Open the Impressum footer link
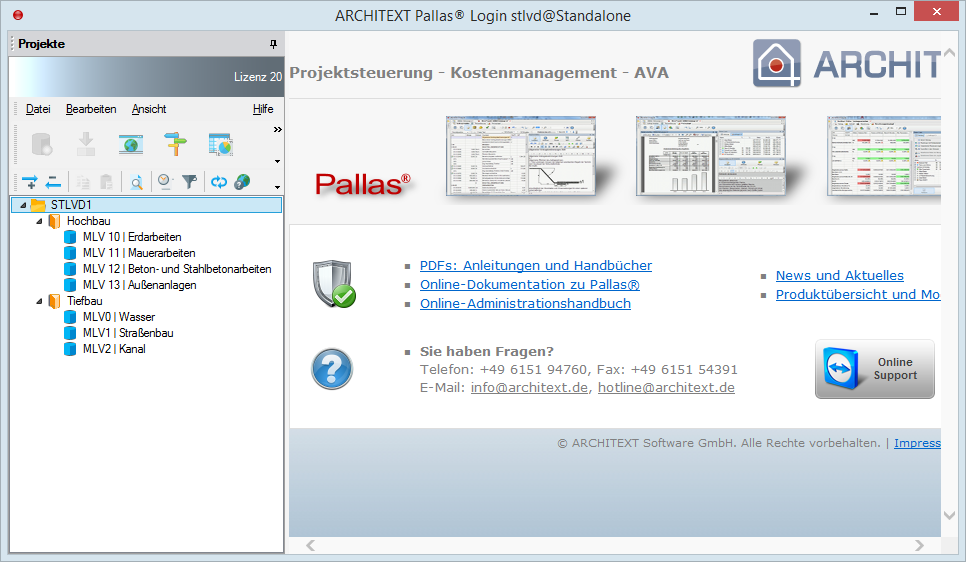Screen dimensions: 966x562 click(x=917, y=443)
